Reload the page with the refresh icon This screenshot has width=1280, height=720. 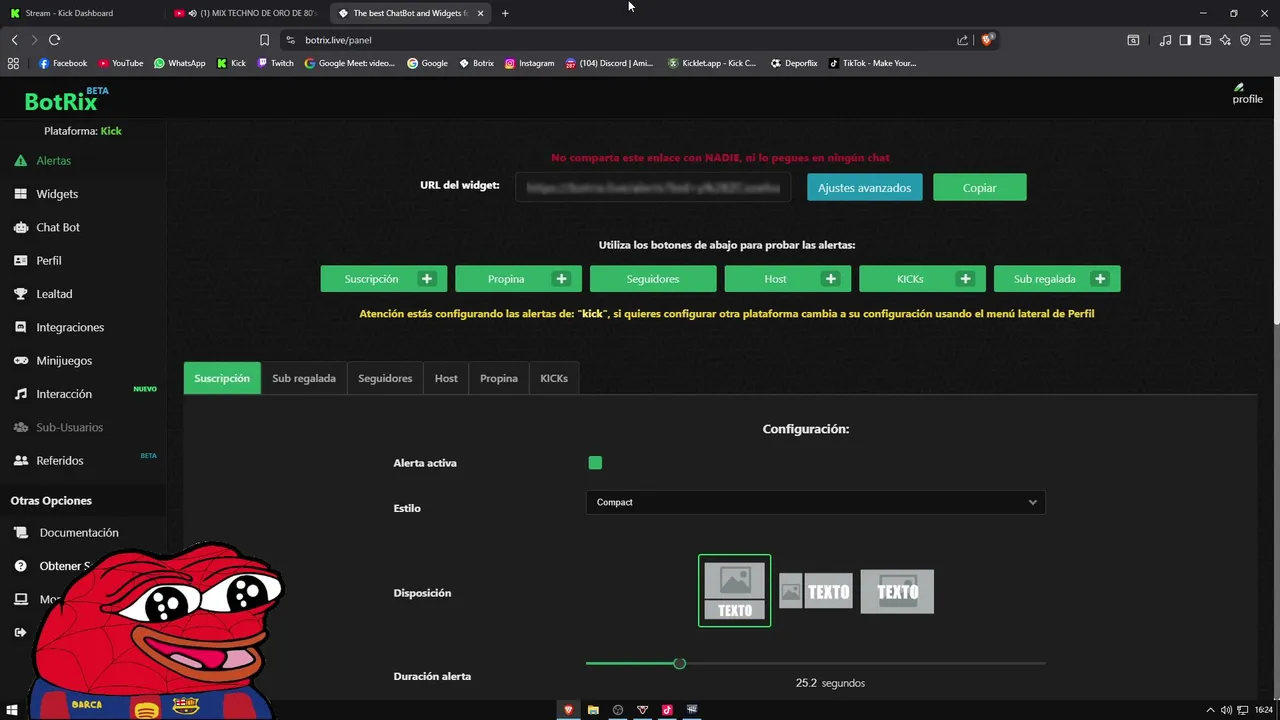[54, 40]
